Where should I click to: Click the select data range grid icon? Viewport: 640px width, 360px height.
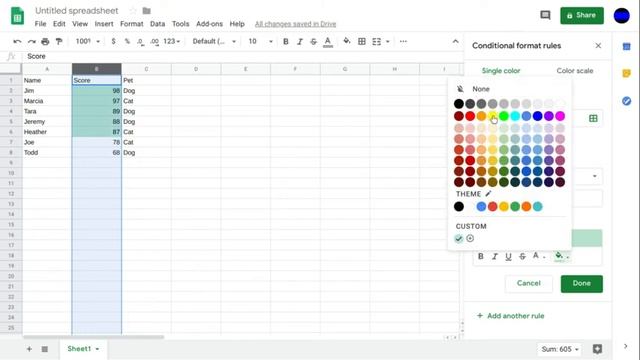[593, 118]
